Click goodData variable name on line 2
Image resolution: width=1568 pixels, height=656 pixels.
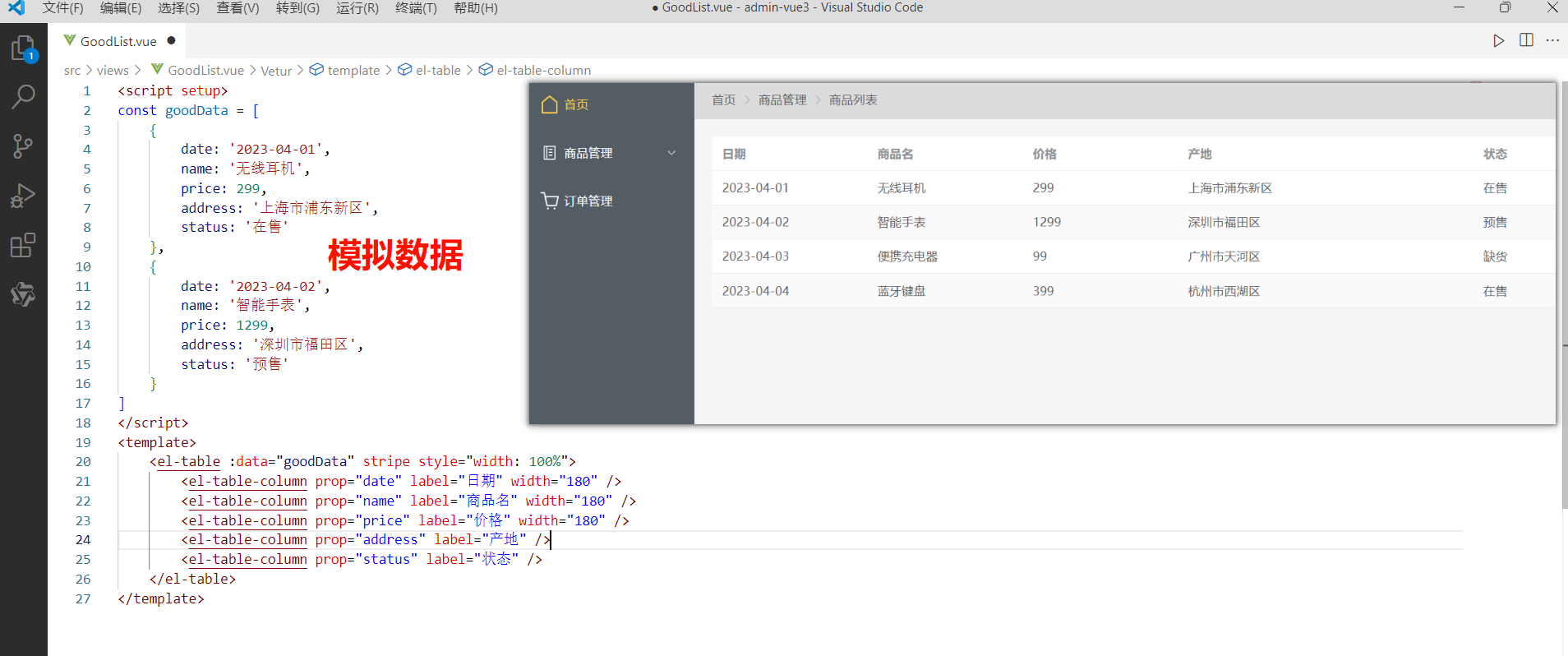tap(196, 111)
